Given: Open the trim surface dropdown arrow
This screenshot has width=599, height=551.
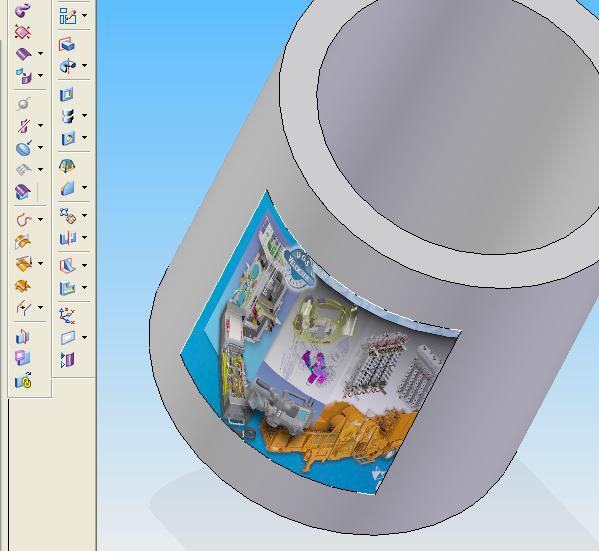Looking at the screenshot, I should (x=40, y=125).
